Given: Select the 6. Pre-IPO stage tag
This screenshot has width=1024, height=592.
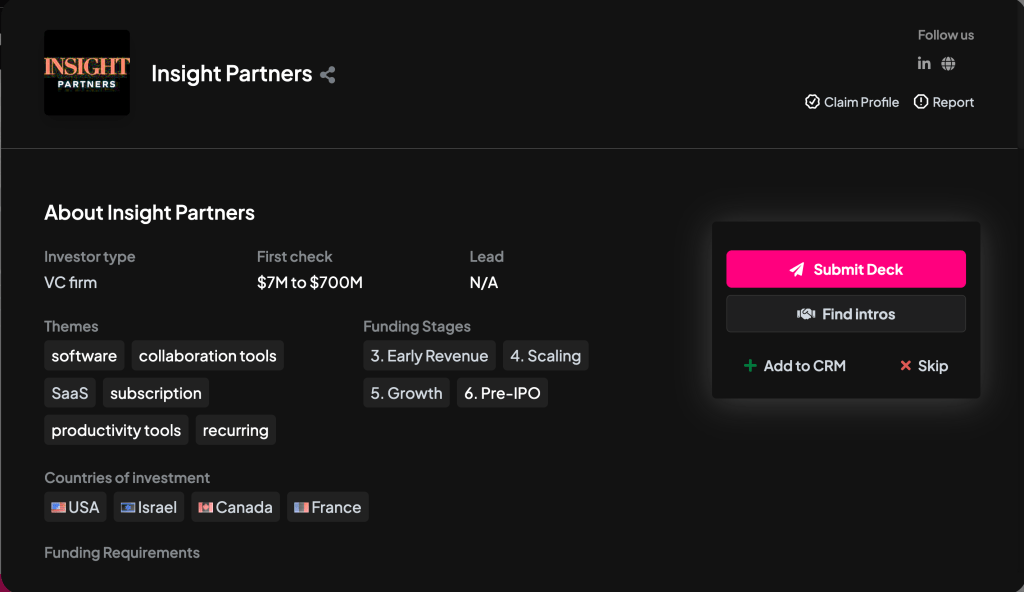Looking at the screenshot, I should [x=502, y=393].
